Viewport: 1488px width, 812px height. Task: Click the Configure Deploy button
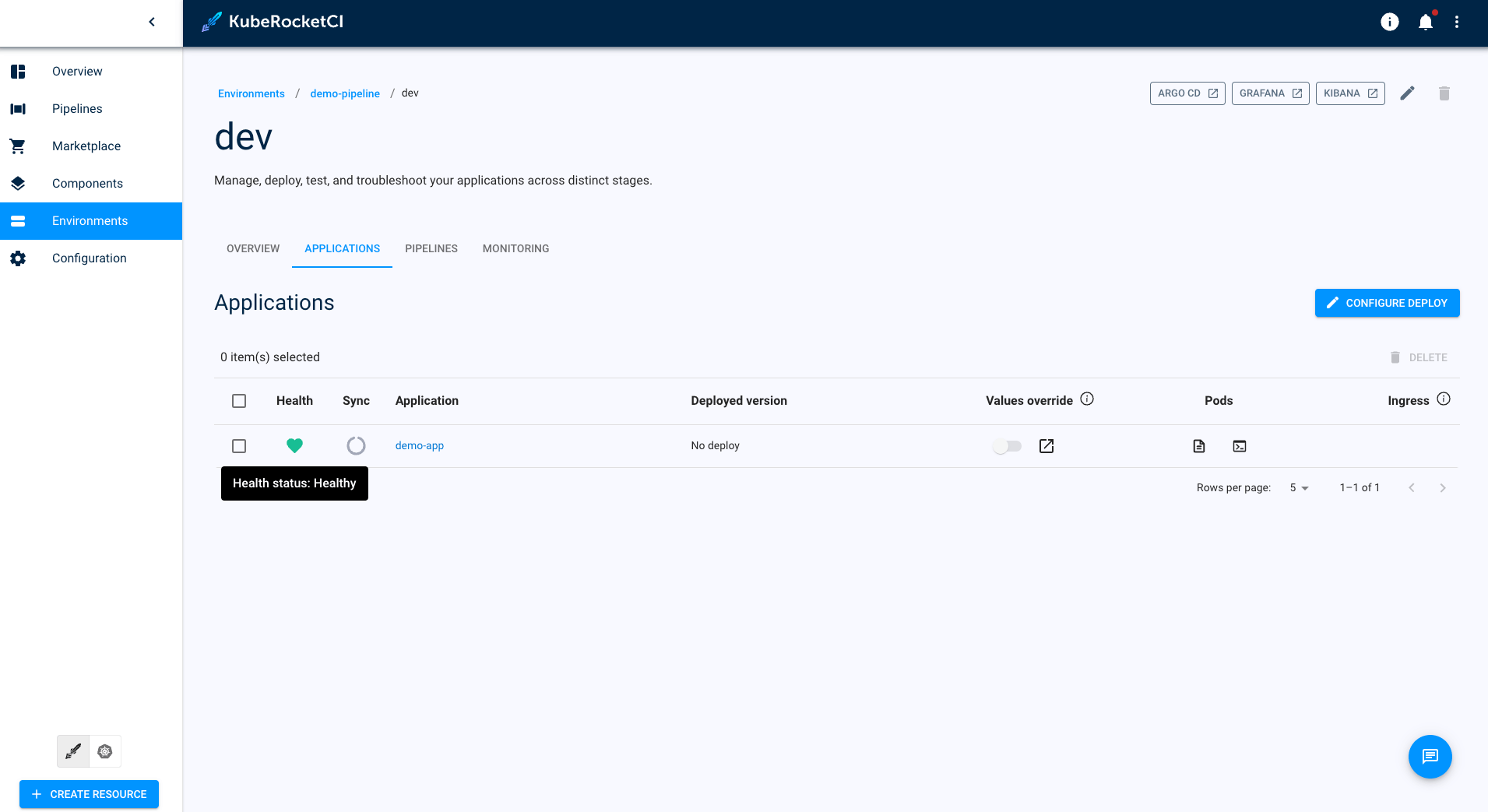pos(1387,303)
